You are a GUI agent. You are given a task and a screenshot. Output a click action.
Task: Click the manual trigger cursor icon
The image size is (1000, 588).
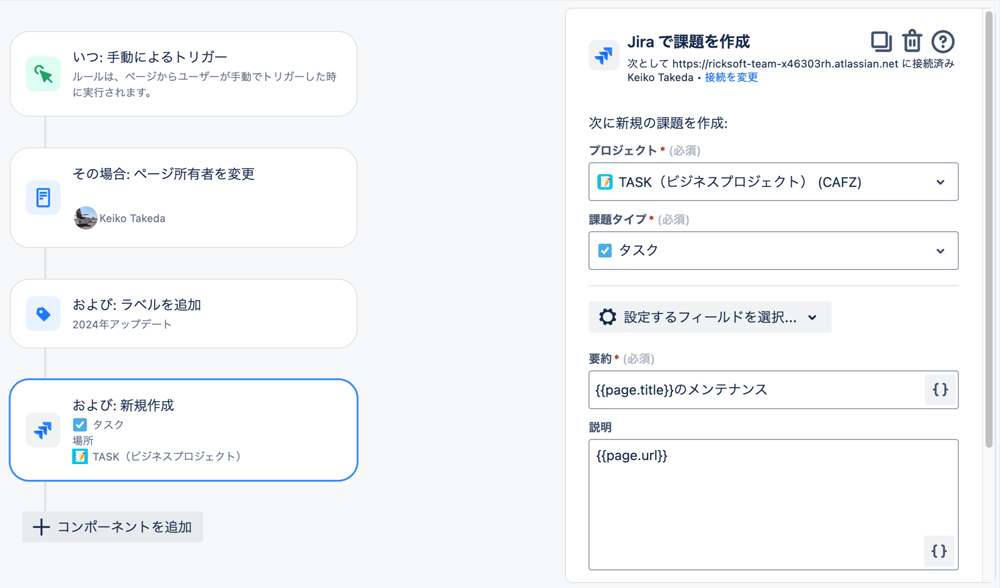pos(43,74)
